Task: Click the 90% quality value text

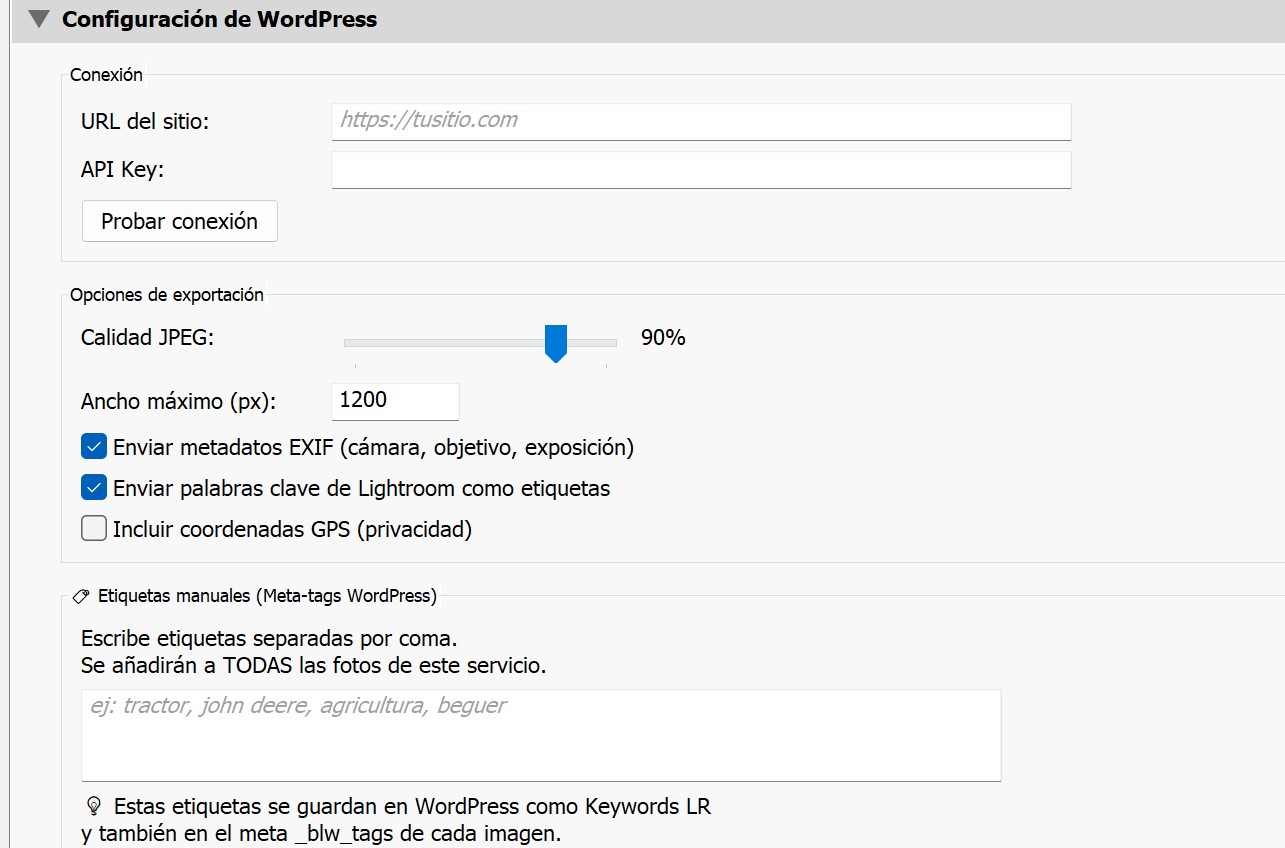Action: (x=663, y=338)
